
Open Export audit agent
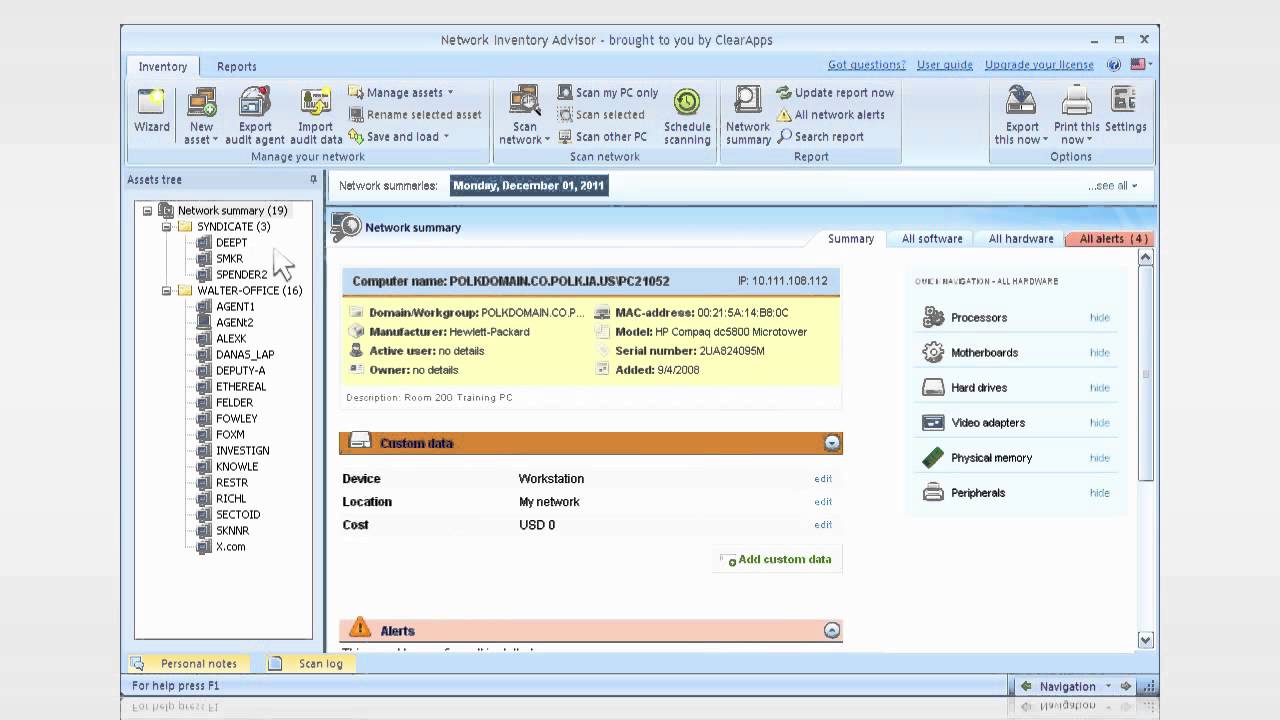click(255, 116)
